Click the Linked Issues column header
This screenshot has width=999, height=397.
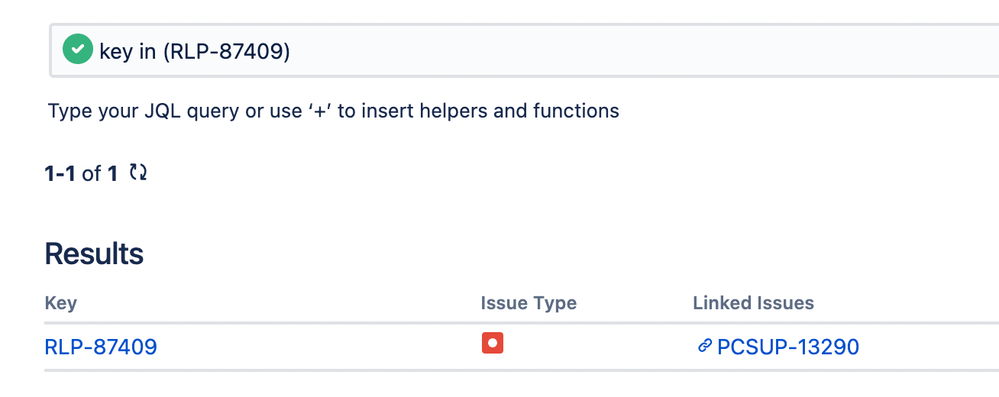(x=754, y=303)
